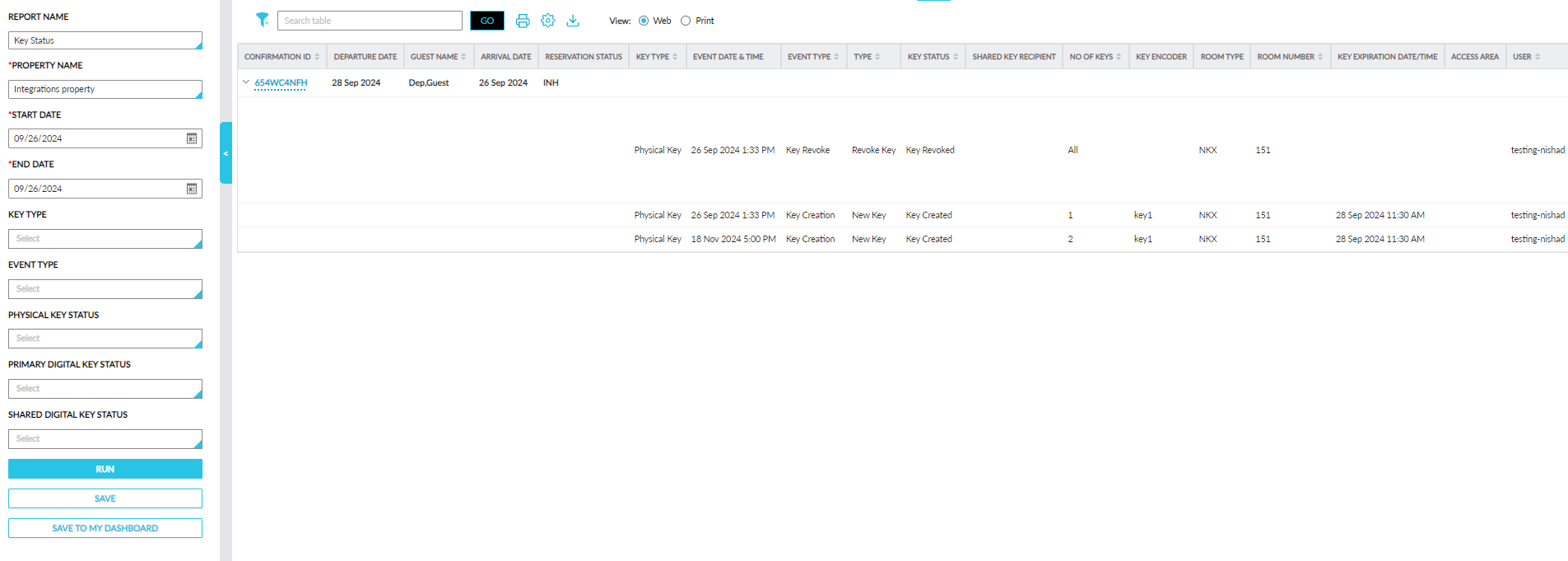Sort by Key Status column
The width and height of the screenshot is (1568, 561).
(956, 57)
